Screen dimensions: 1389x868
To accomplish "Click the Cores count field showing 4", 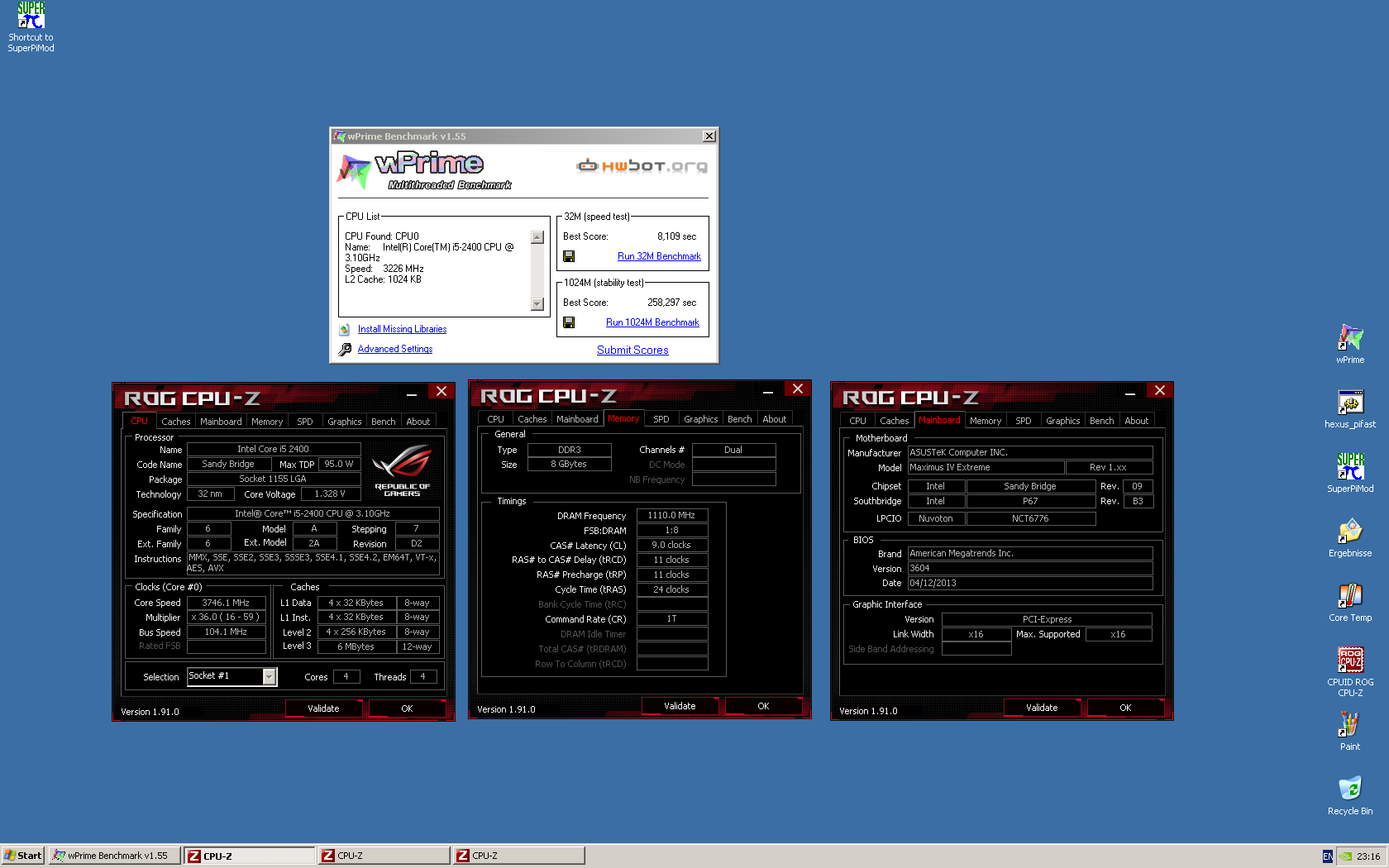I will coord(346,677).
